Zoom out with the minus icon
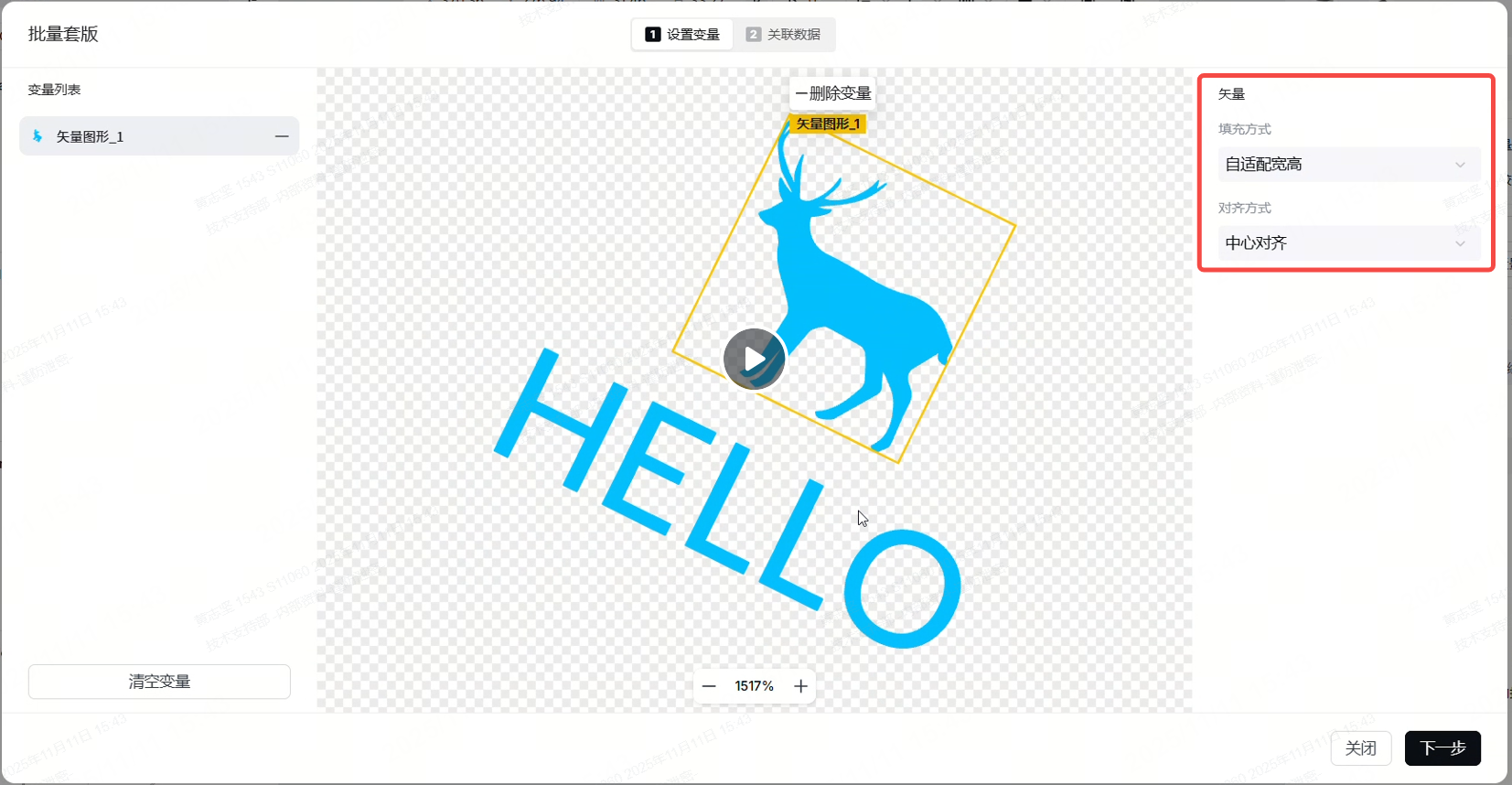The height and width of the screenshot is (785, 1512). click(709, 686)
